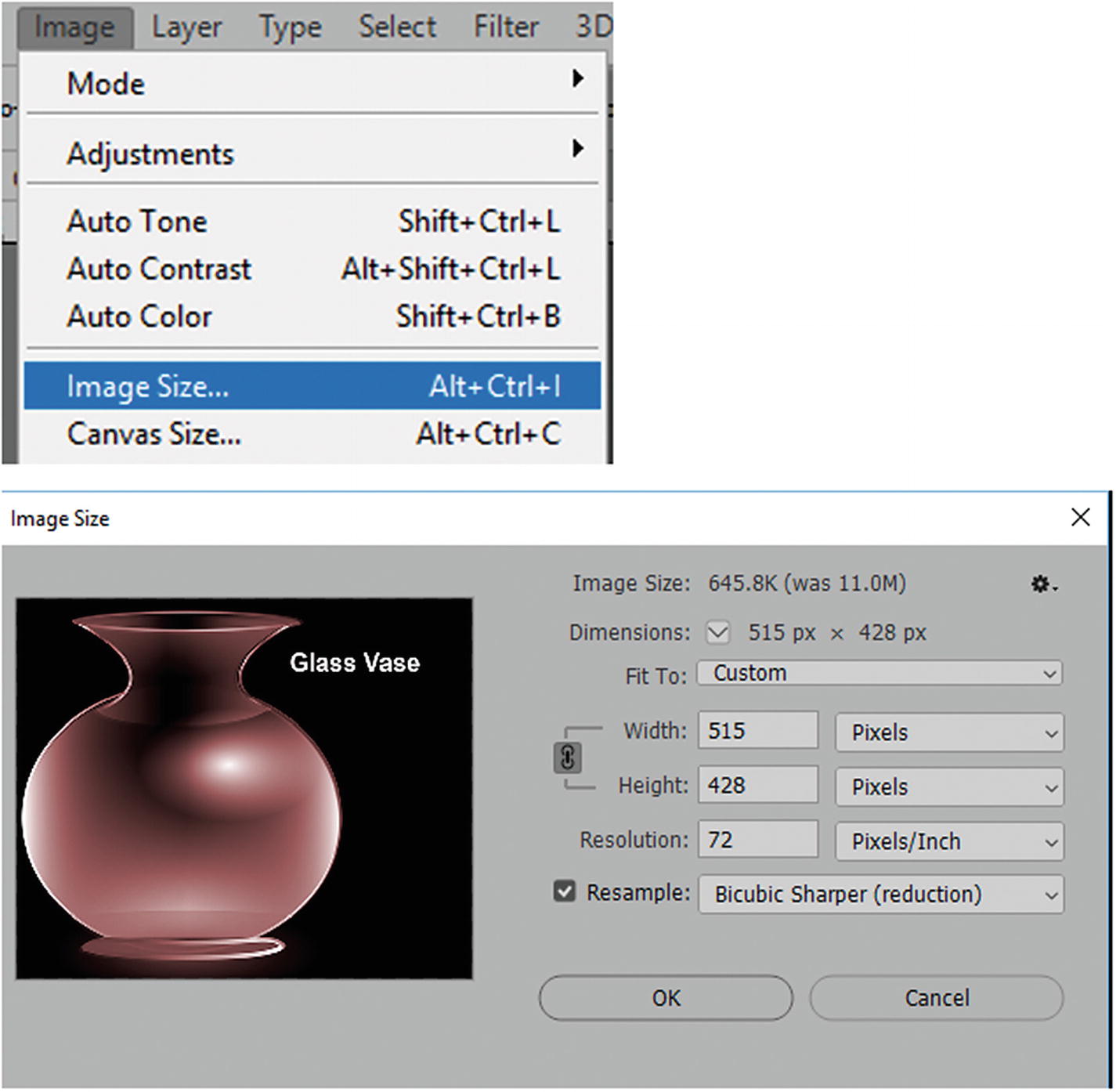Click the Dimensions chevron indicator
This screenshot has width=1116, height=1092.
pos(717,632)
